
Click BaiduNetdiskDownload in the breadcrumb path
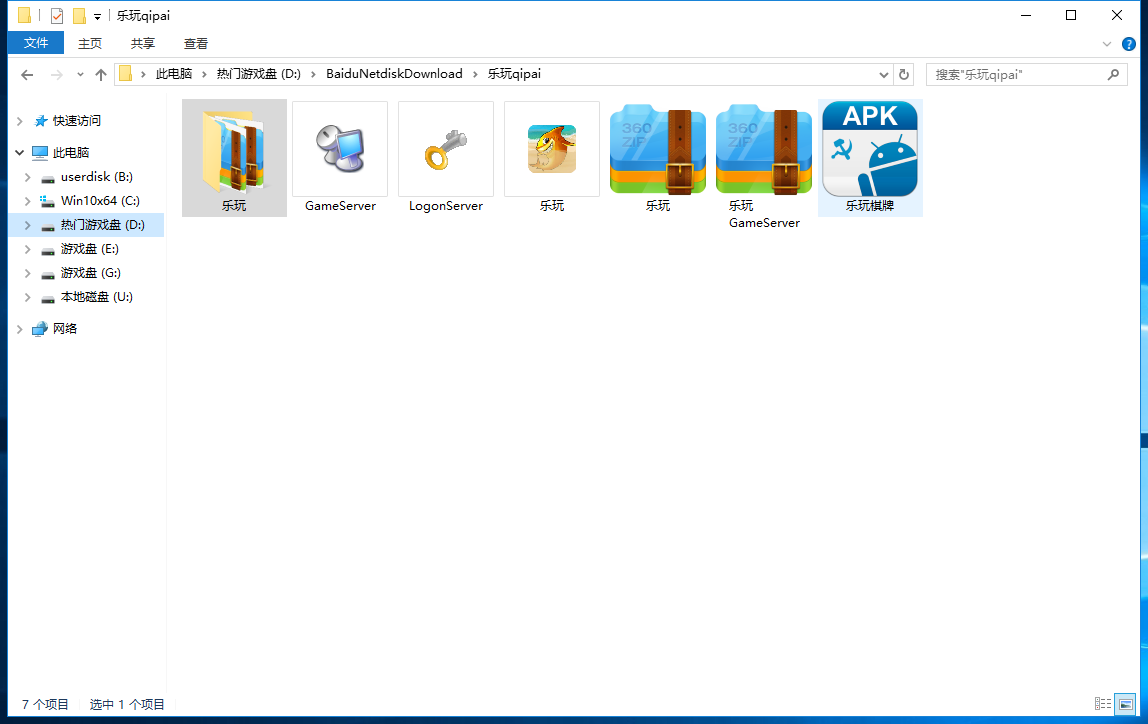point(394,74)
